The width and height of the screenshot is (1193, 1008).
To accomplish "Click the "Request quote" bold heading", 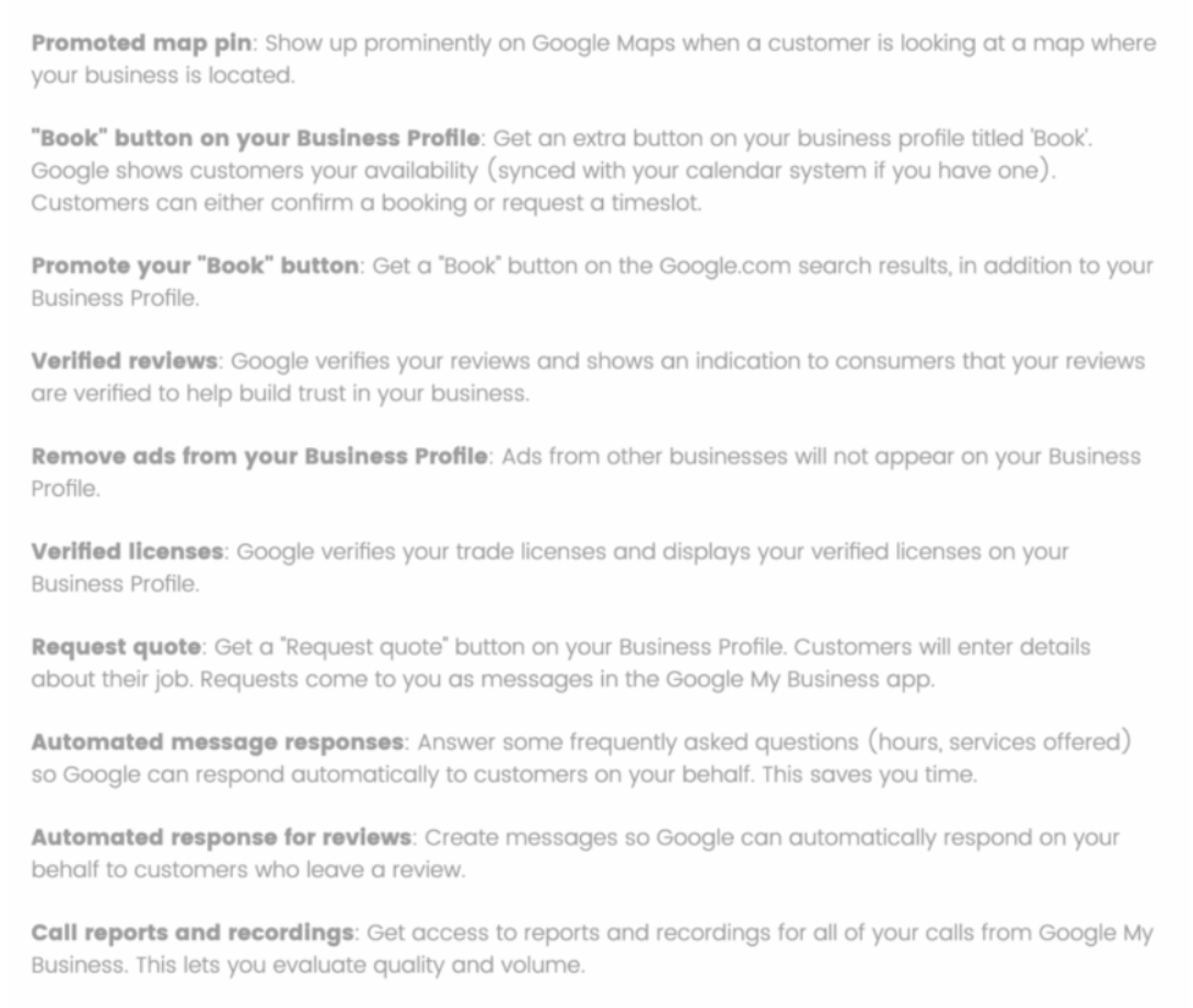I will pyautogui.click(x=116, y=647).
